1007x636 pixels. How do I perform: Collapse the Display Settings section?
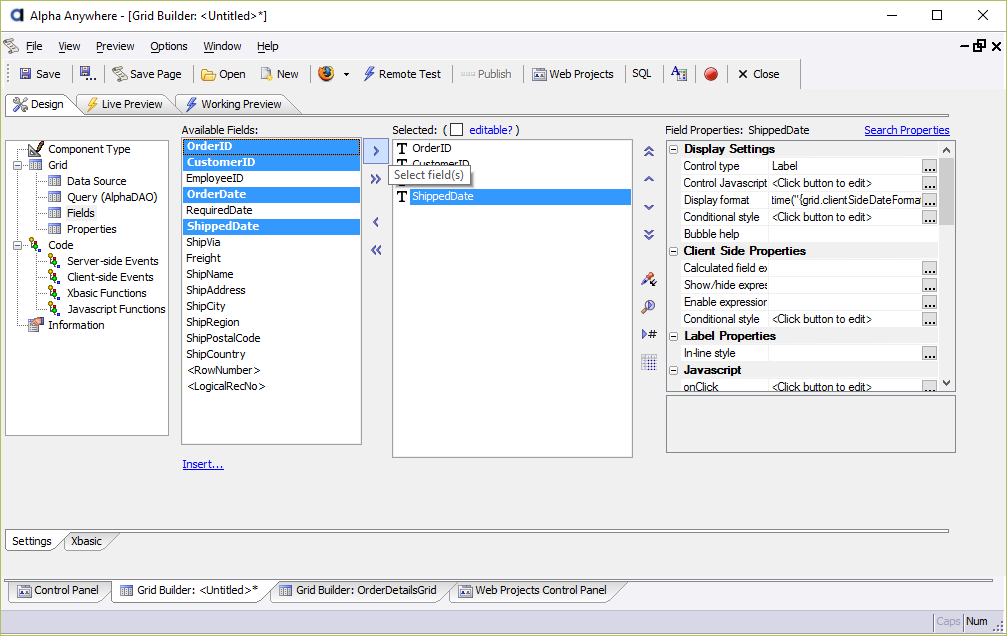point(674,149)
